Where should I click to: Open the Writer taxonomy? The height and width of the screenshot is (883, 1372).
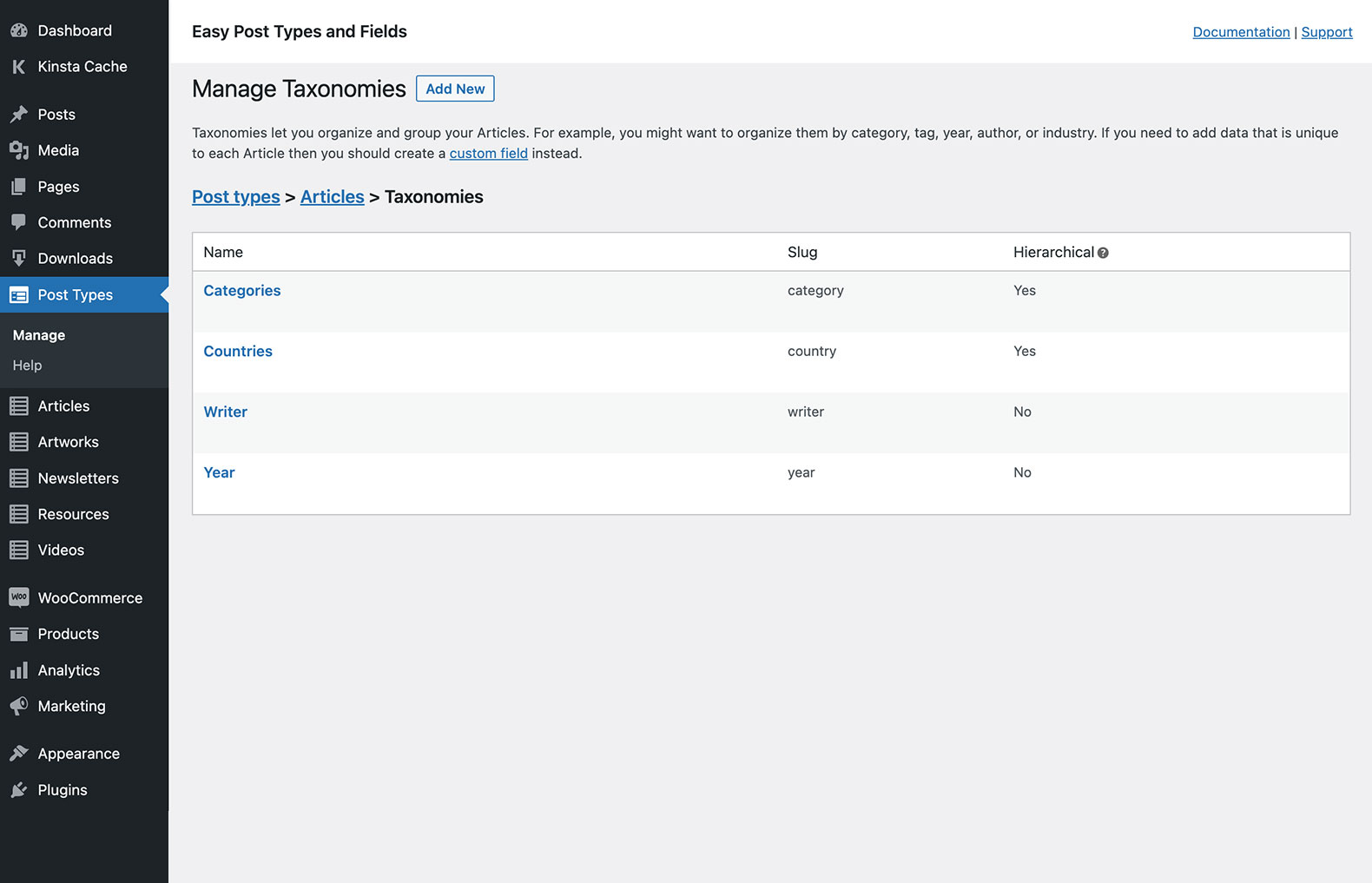225,412
